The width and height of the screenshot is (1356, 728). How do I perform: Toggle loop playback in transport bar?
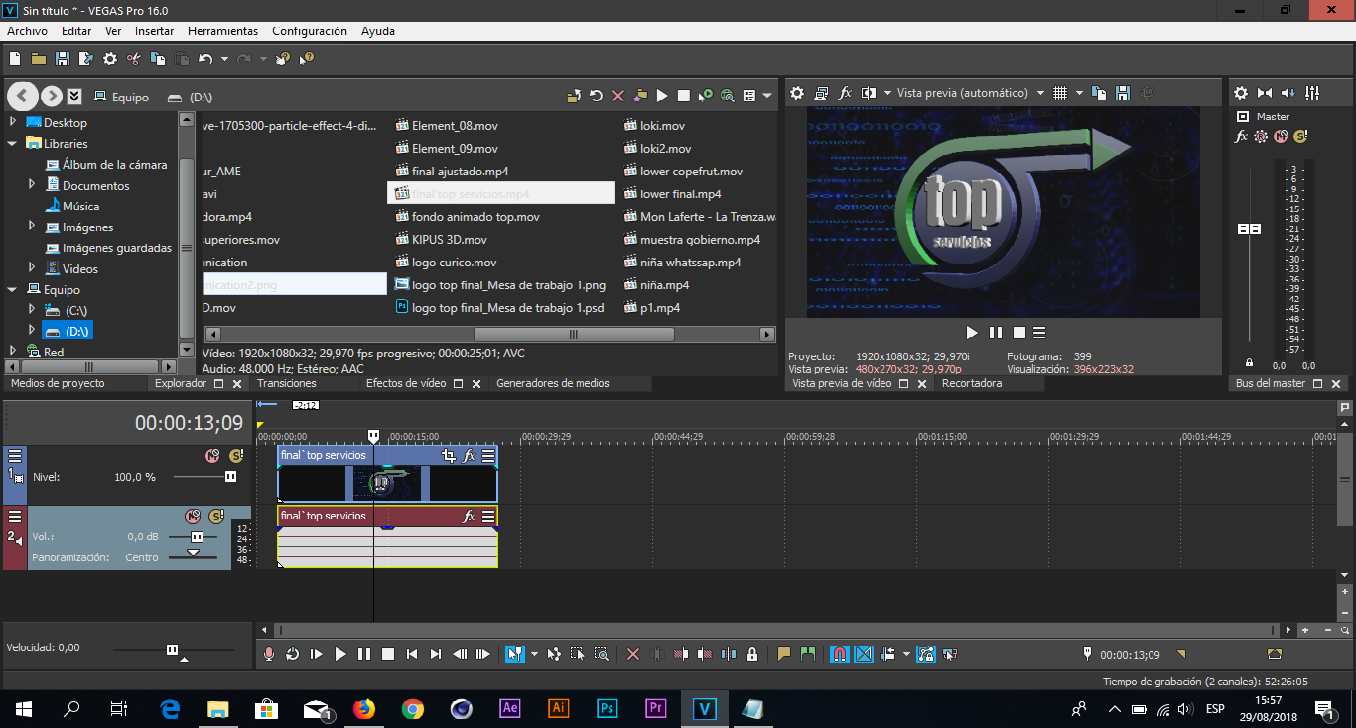tap(292, 654)
